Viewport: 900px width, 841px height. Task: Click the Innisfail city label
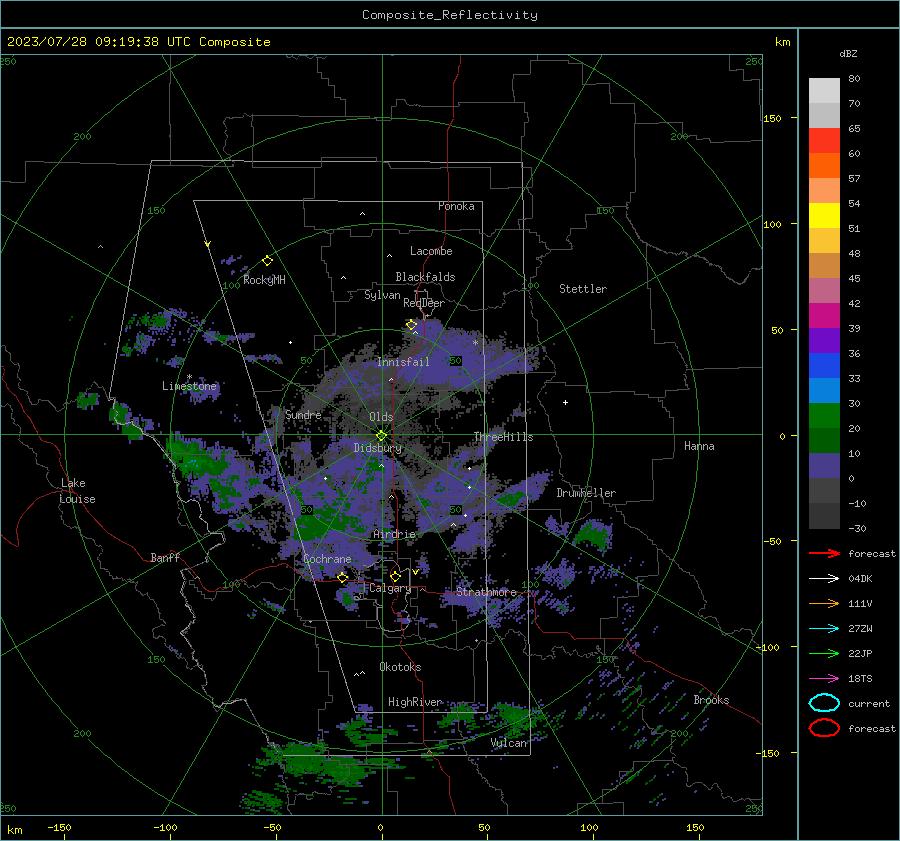point(404,362)
